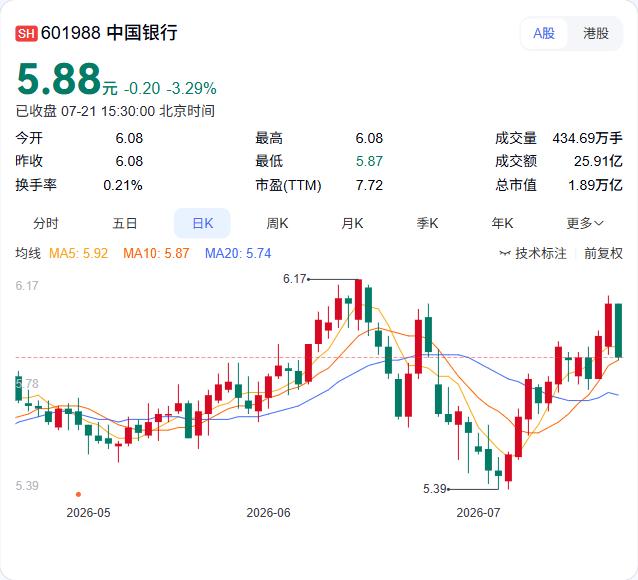The image size is (638, 580).
Task: Select the 月K chart tab
Action: pyautogui.click(x=352, y=223)
